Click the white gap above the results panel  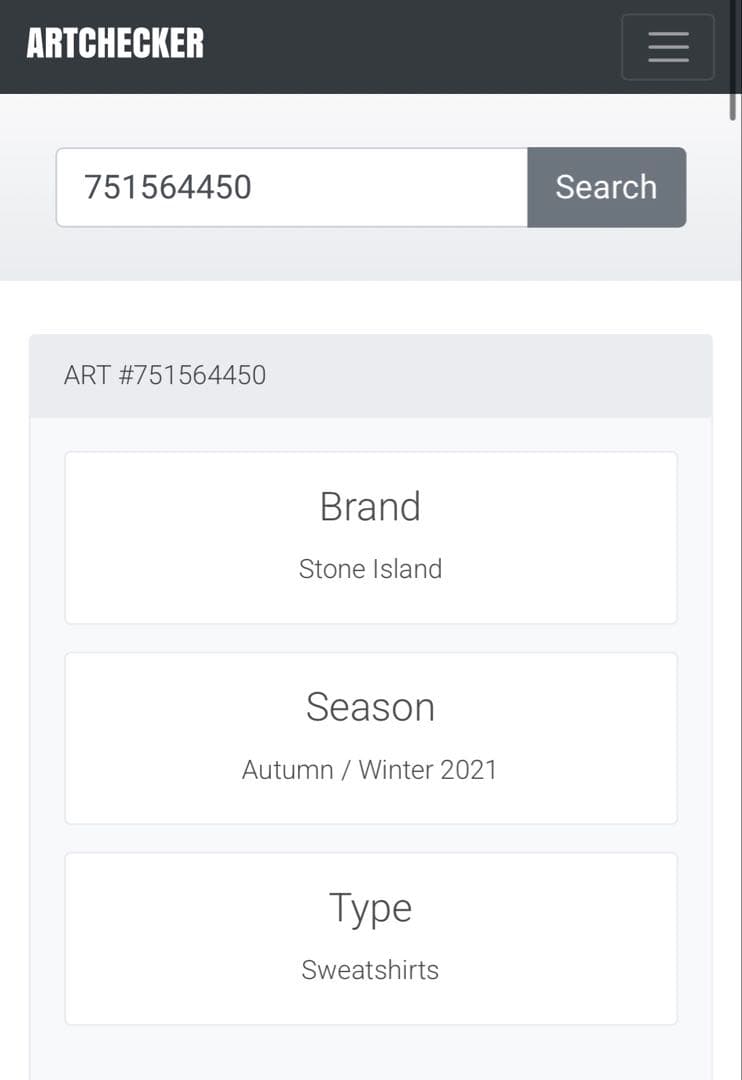(370, 307)
